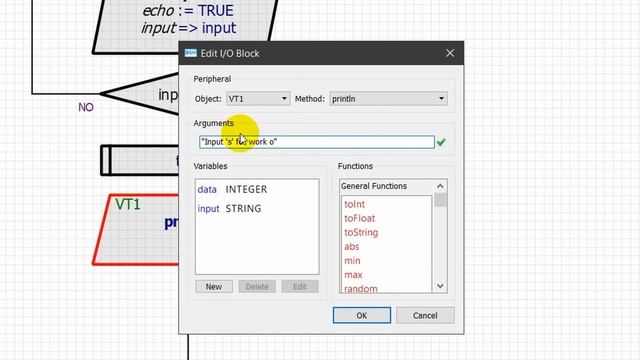Select the subroutine call block on canvas
Image resolution: width=640 pixels, height=360 pixels.
coord(140,160)
